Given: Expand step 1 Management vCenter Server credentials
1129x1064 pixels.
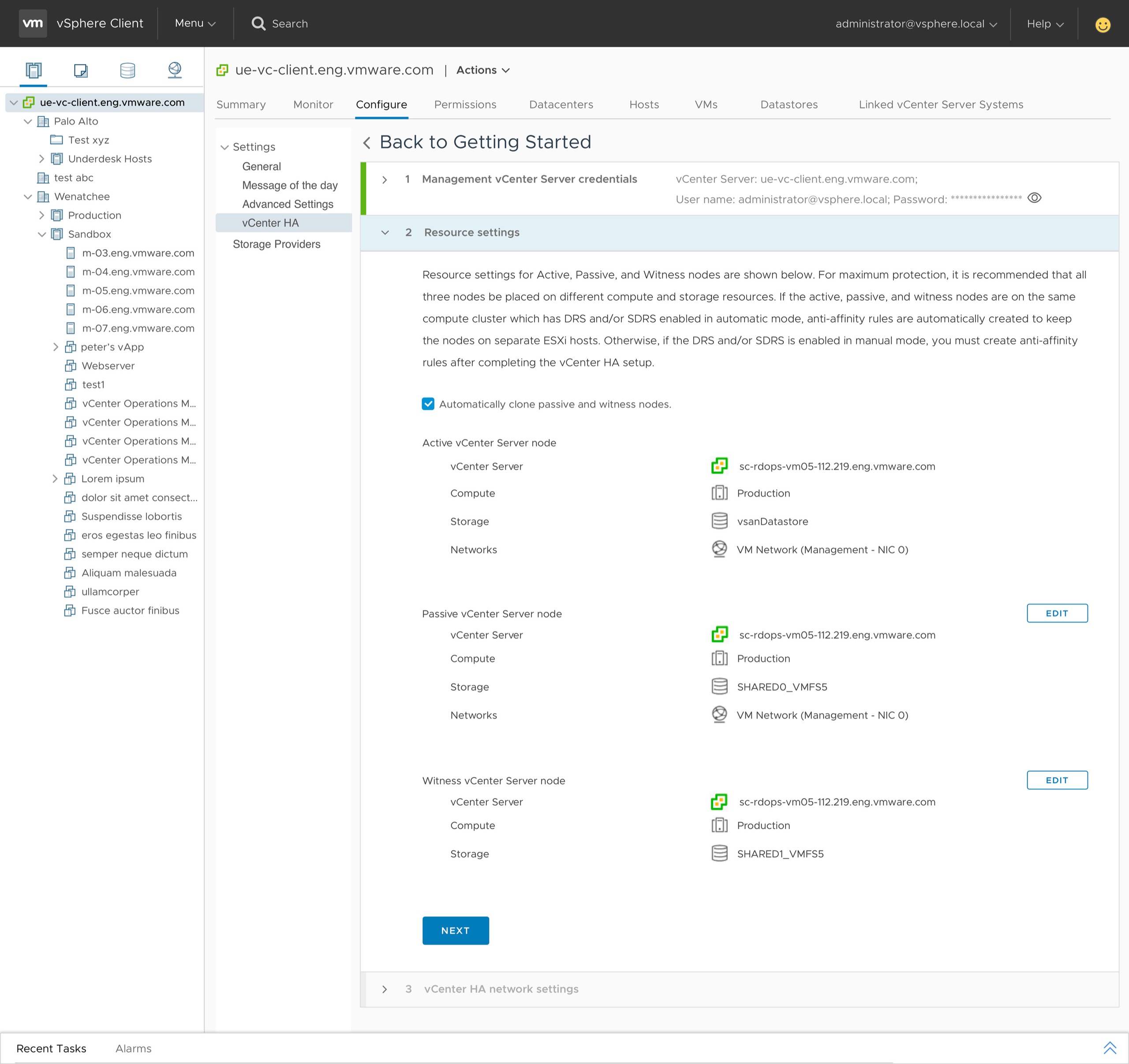Looking at the screenshot, I should tap(385, 180).
